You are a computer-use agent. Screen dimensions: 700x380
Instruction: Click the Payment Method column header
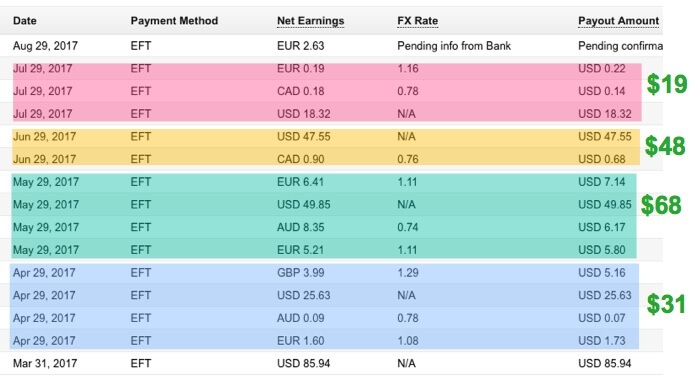[174, 21]
